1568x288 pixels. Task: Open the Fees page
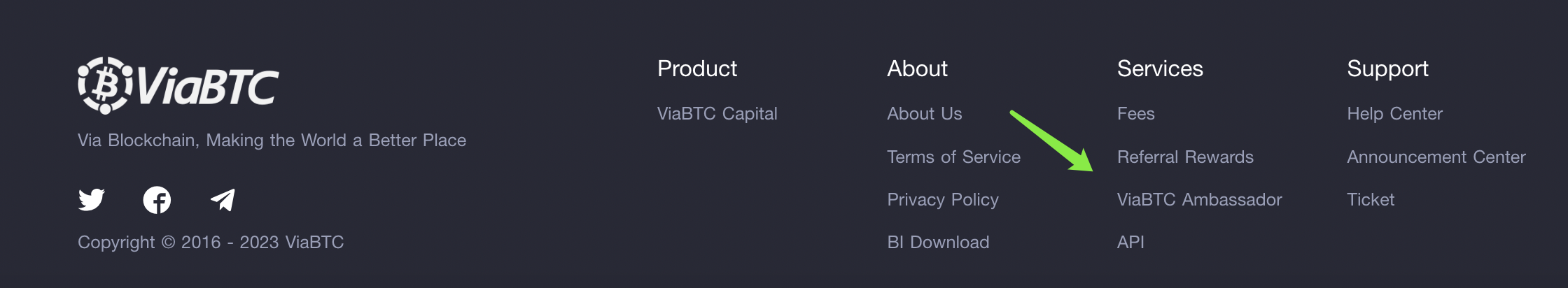1135,114
